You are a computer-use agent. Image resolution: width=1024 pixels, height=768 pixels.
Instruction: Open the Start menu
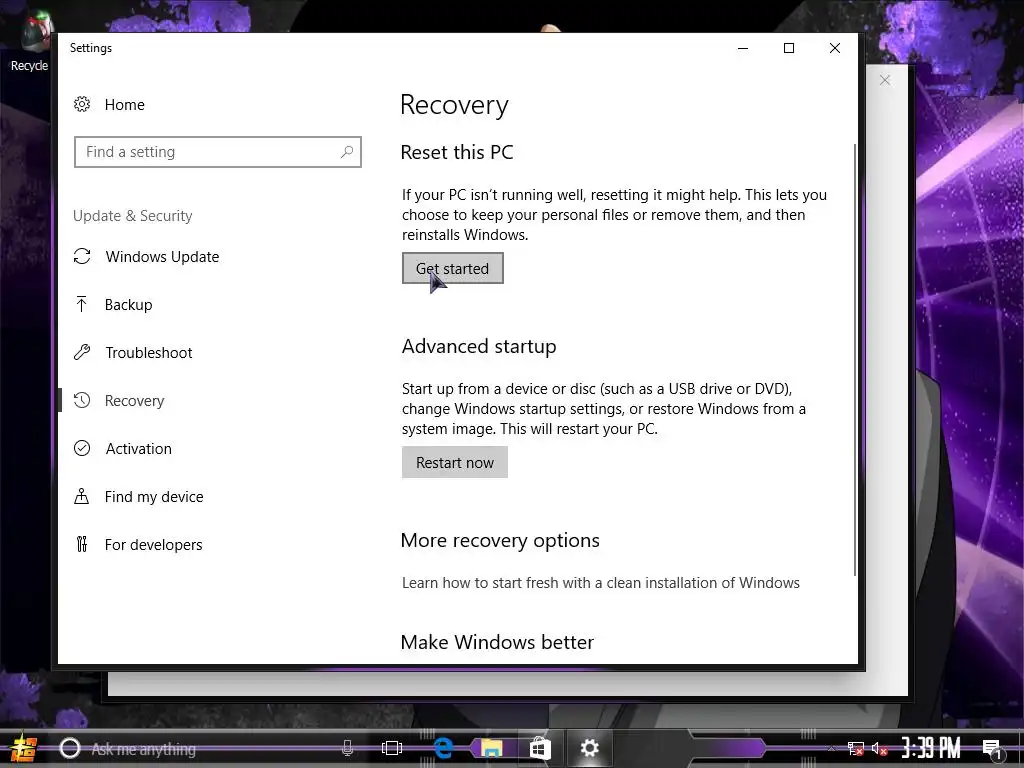pyautogui.click(x=24, y=748)
